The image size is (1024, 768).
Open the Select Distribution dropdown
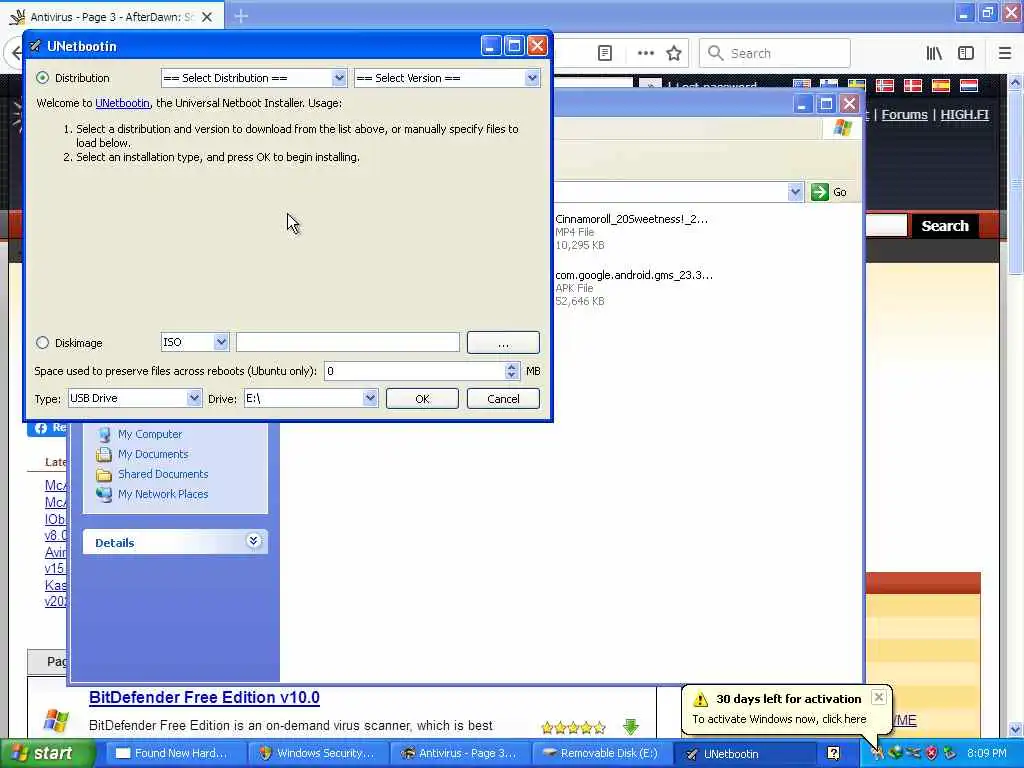click(x=253, y=78)
